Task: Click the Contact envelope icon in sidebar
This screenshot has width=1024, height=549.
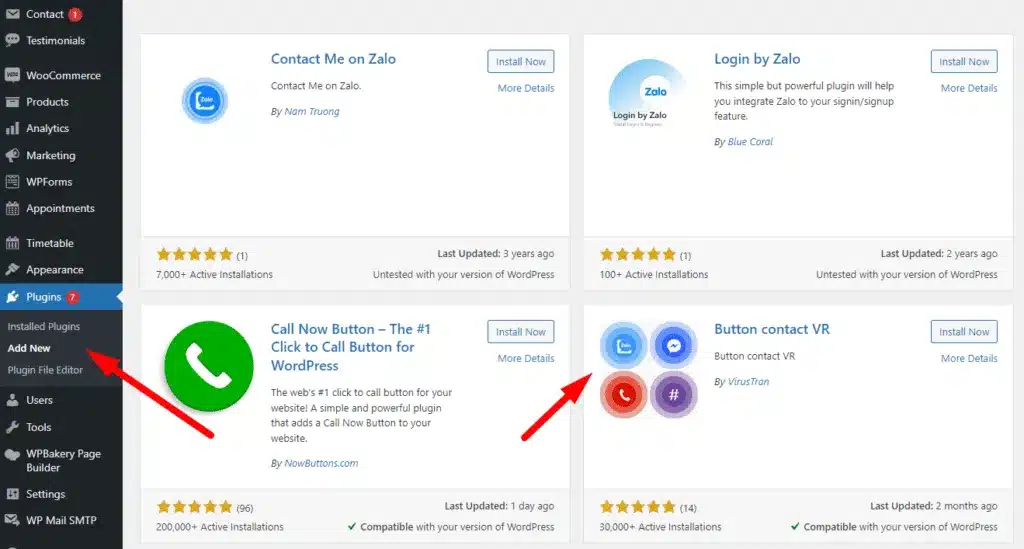Action: tap(12, 14)
